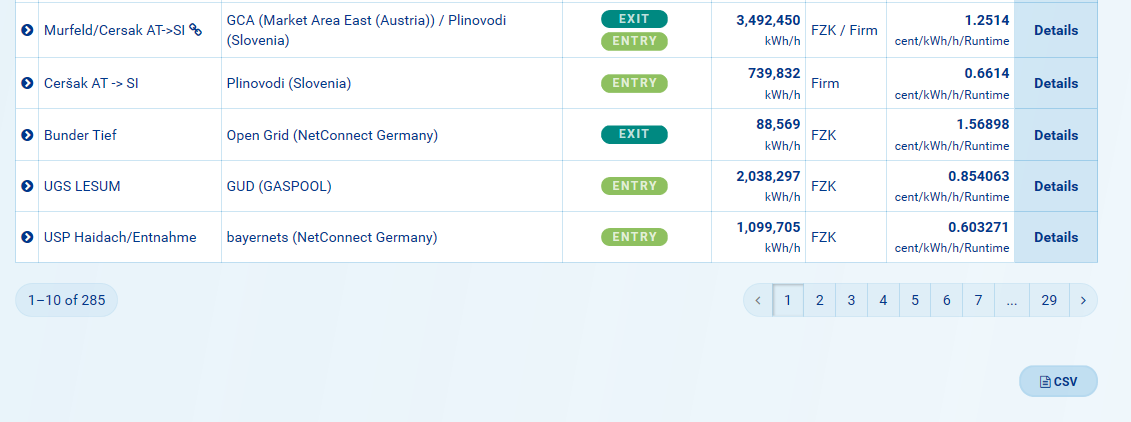The image size is (1131, 422).
Task: Expand the Murfeld/Cersak AT->SI row
Action: [x=27, y=30]
